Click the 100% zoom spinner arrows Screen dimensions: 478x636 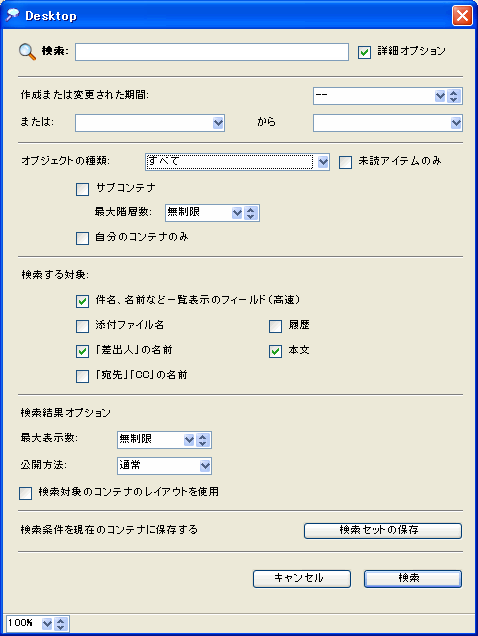pos(61,624)
